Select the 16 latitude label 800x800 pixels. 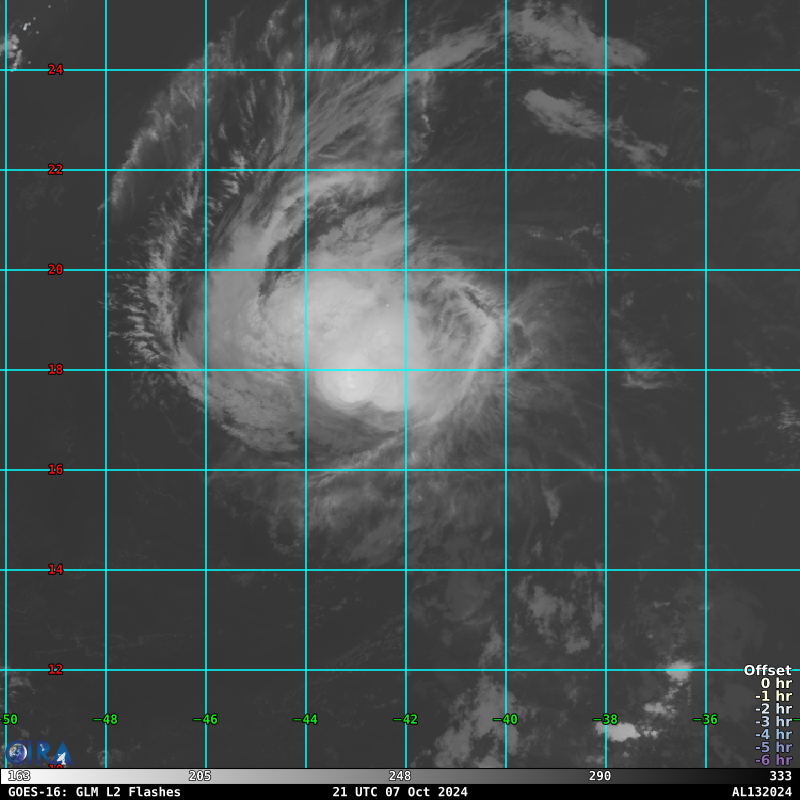click(56, 469)
